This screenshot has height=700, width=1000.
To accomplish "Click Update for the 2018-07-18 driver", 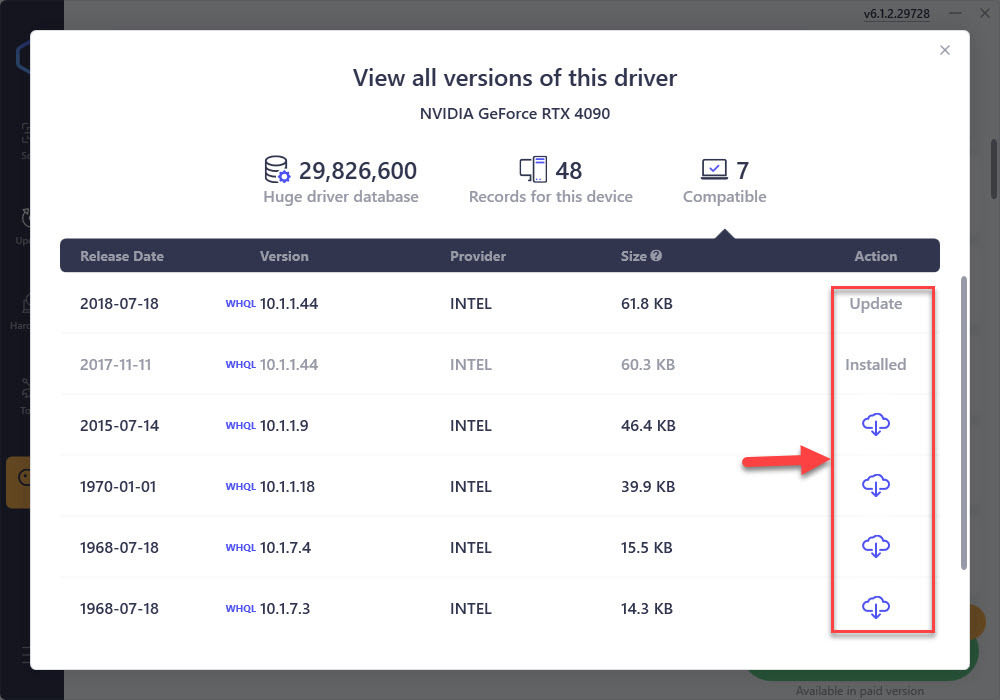I will (x=876, y=304).
